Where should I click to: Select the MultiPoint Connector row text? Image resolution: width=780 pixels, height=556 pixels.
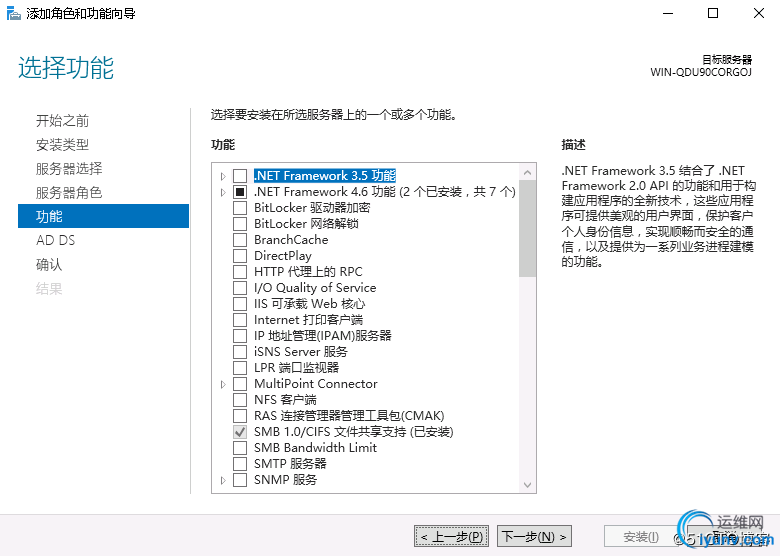(x=315, y=384)
